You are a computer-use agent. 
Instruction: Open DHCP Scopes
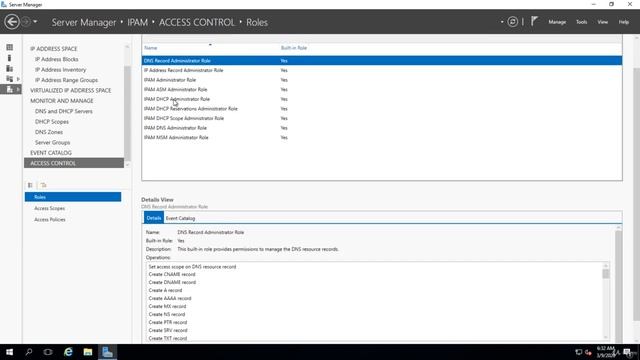pyautogui.click(x=52, y=122)
